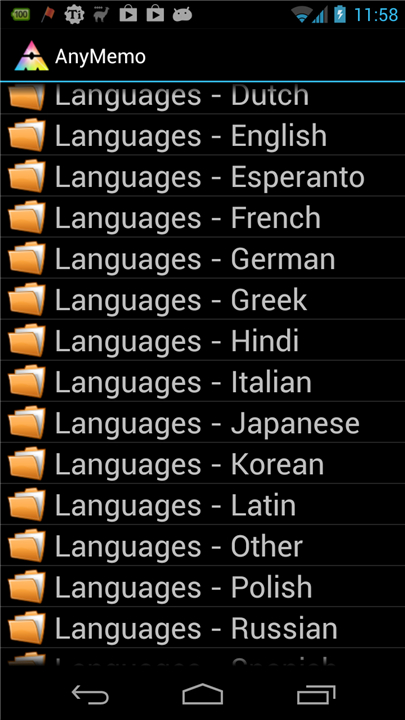Select the Languages - Other category
Screen dimensions: 405x720
tap(202, 546)
